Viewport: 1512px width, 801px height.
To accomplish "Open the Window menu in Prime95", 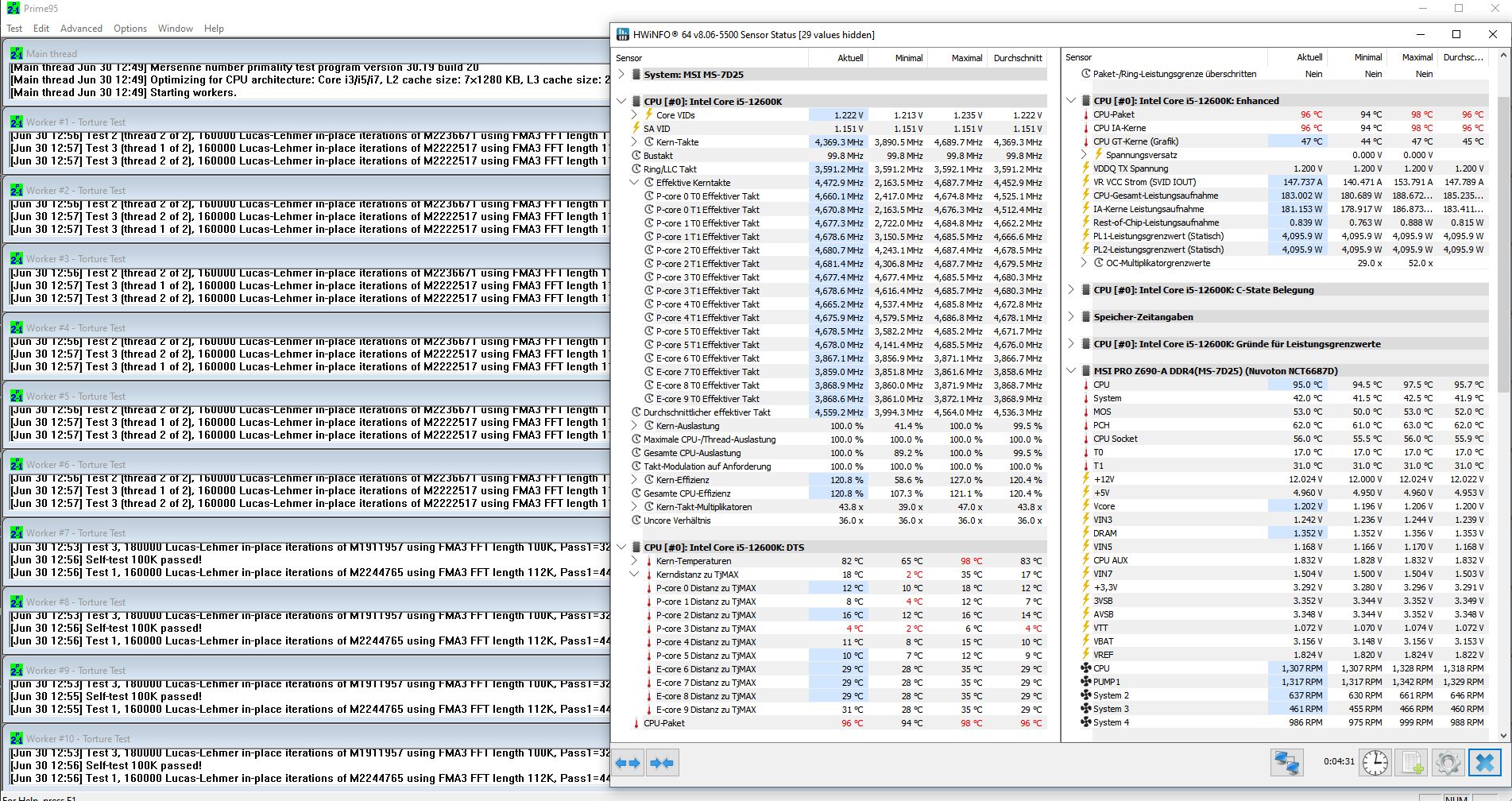I will 176,29.
